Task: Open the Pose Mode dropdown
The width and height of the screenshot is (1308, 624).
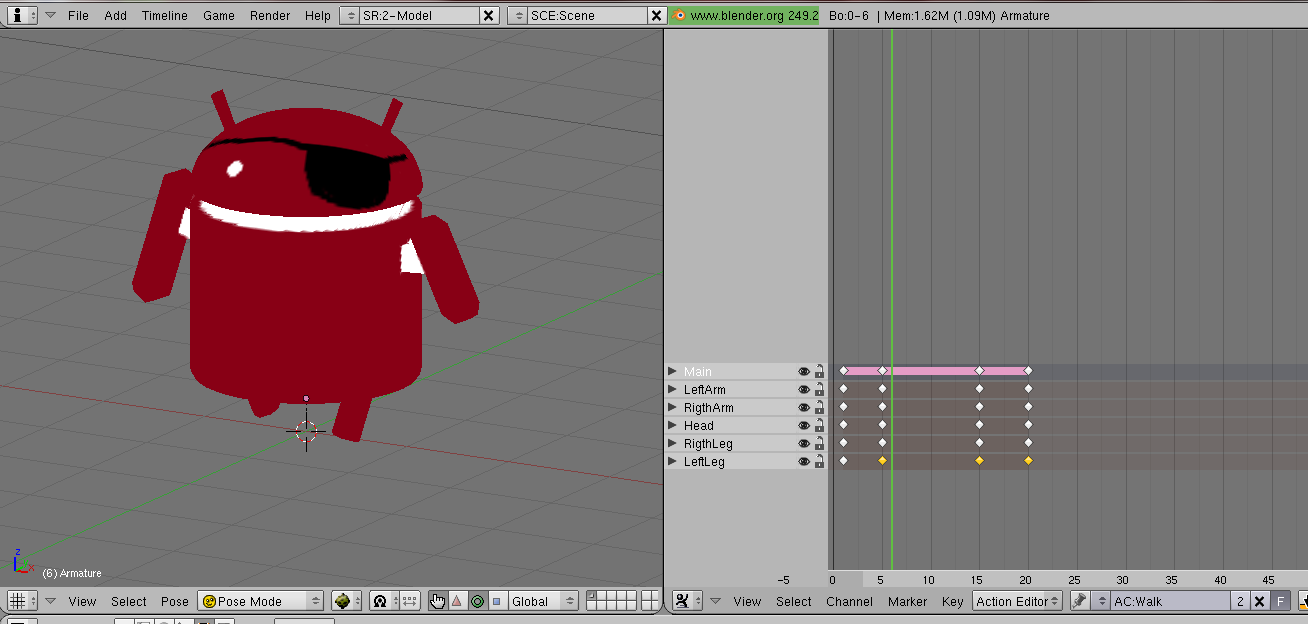Action: click(x=261, y=601)
